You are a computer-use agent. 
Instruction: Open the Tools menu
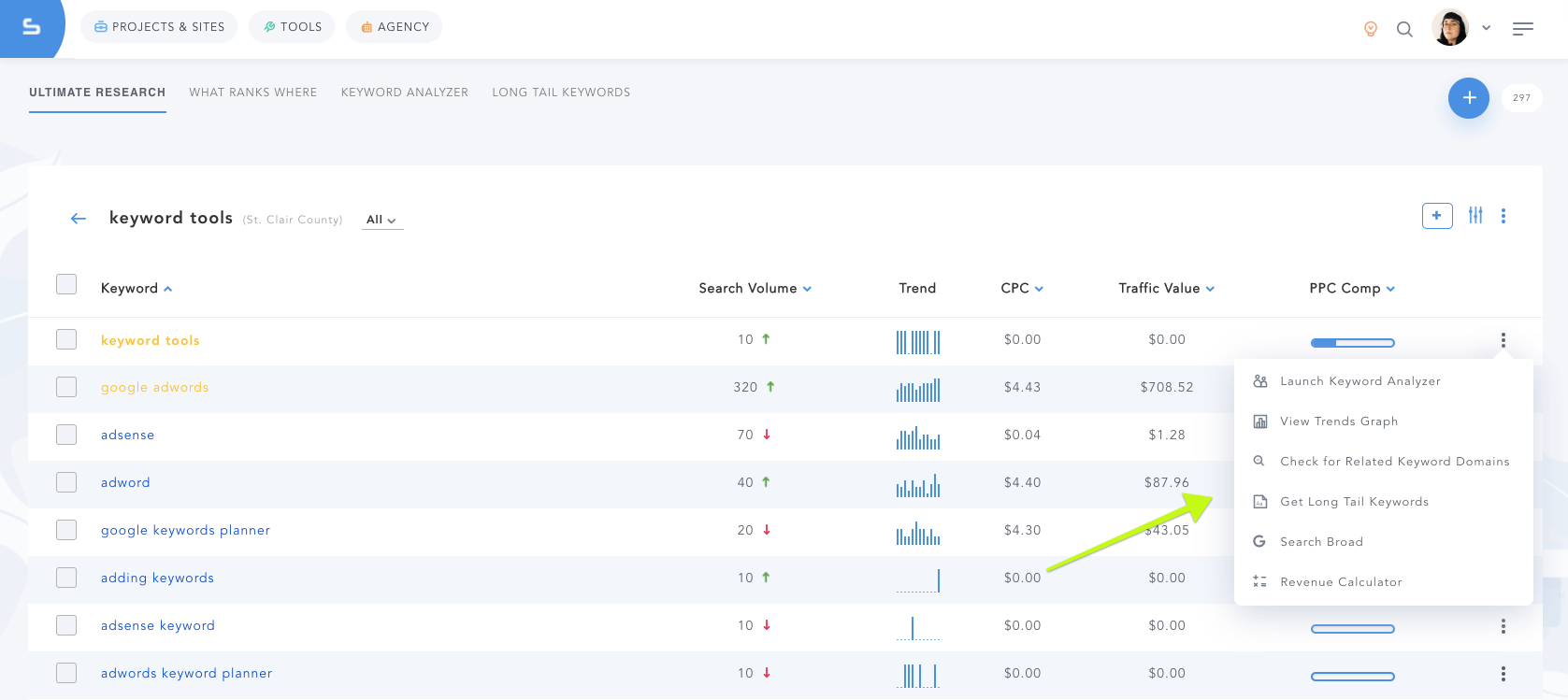(x=292, y=27)
